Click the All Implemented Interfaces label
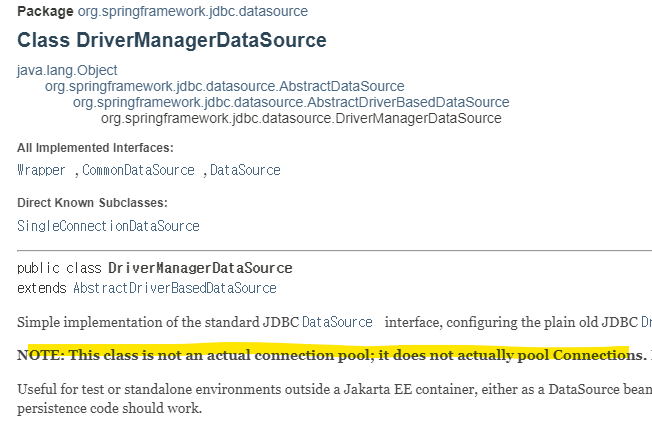 click(95, 148)
